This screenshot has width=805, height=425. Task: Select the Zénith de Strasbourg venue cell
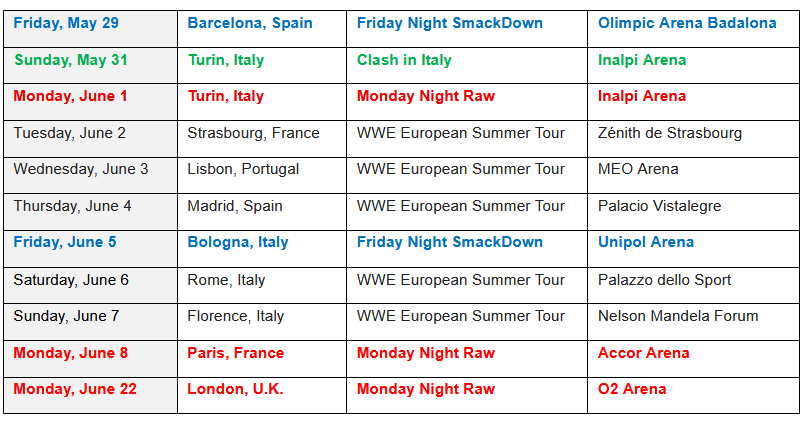pyautogui.click(x=670, y=133)
